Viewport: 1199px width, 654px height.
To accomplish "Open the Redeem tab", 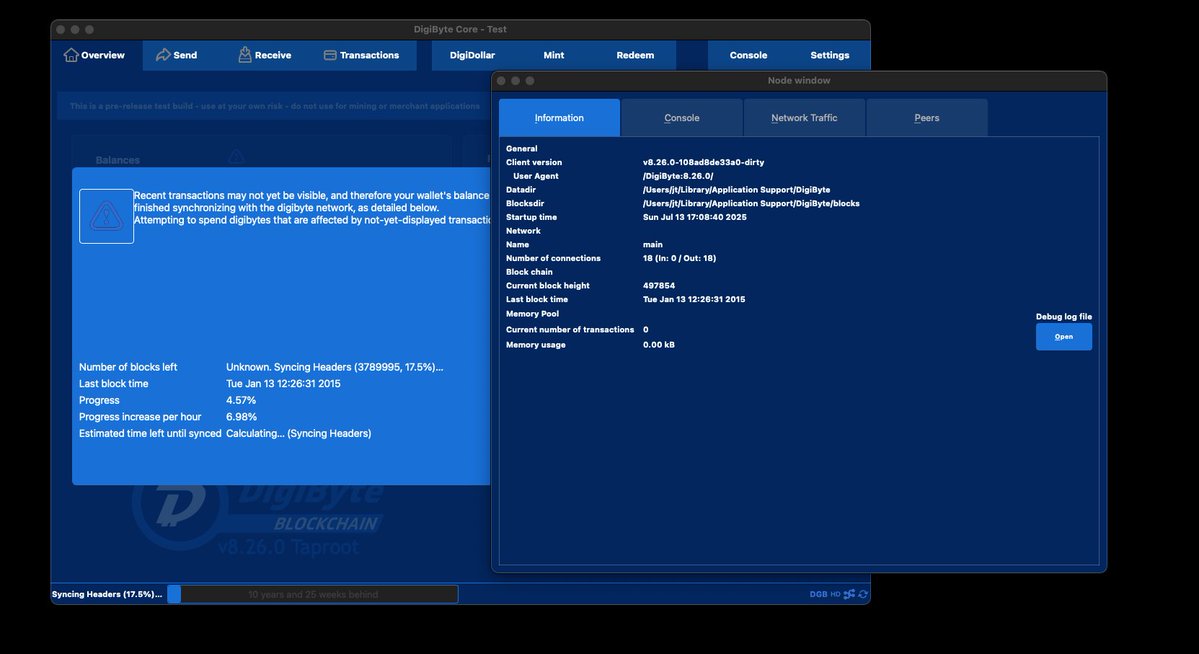I will coord(635,55).
